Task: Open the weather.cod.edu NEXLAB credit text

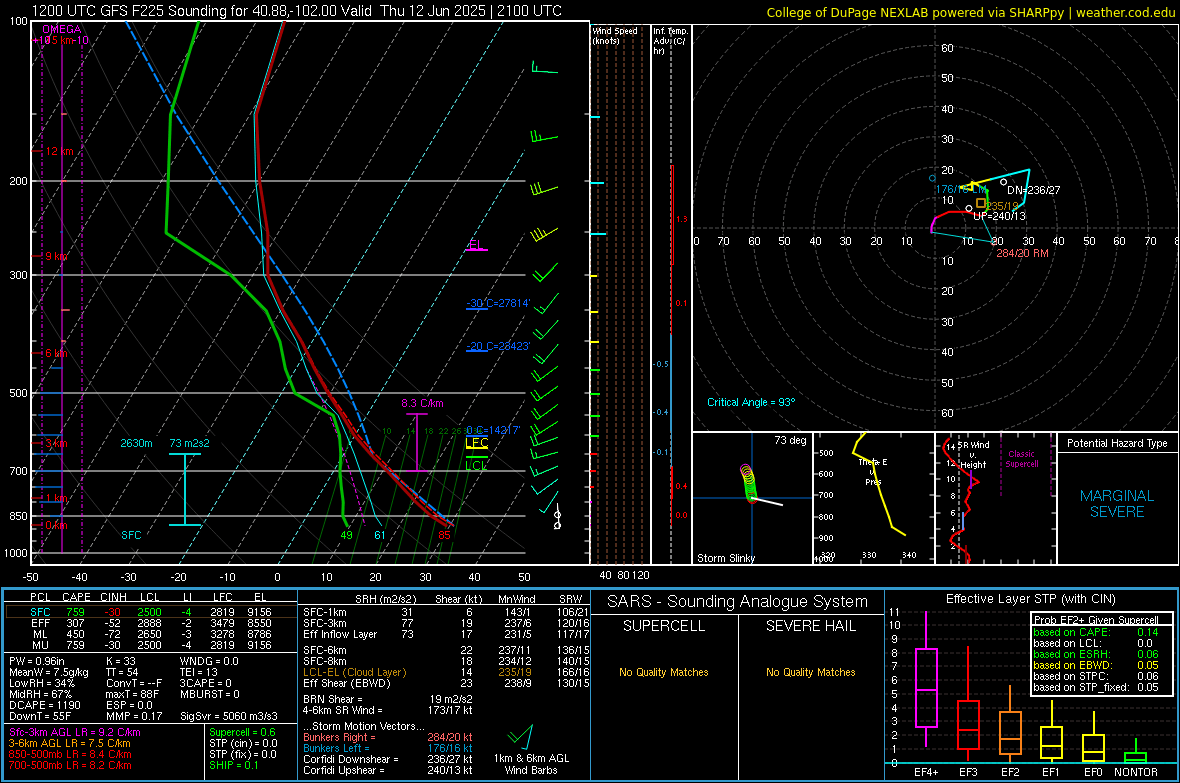Action: tap(971, 12)
